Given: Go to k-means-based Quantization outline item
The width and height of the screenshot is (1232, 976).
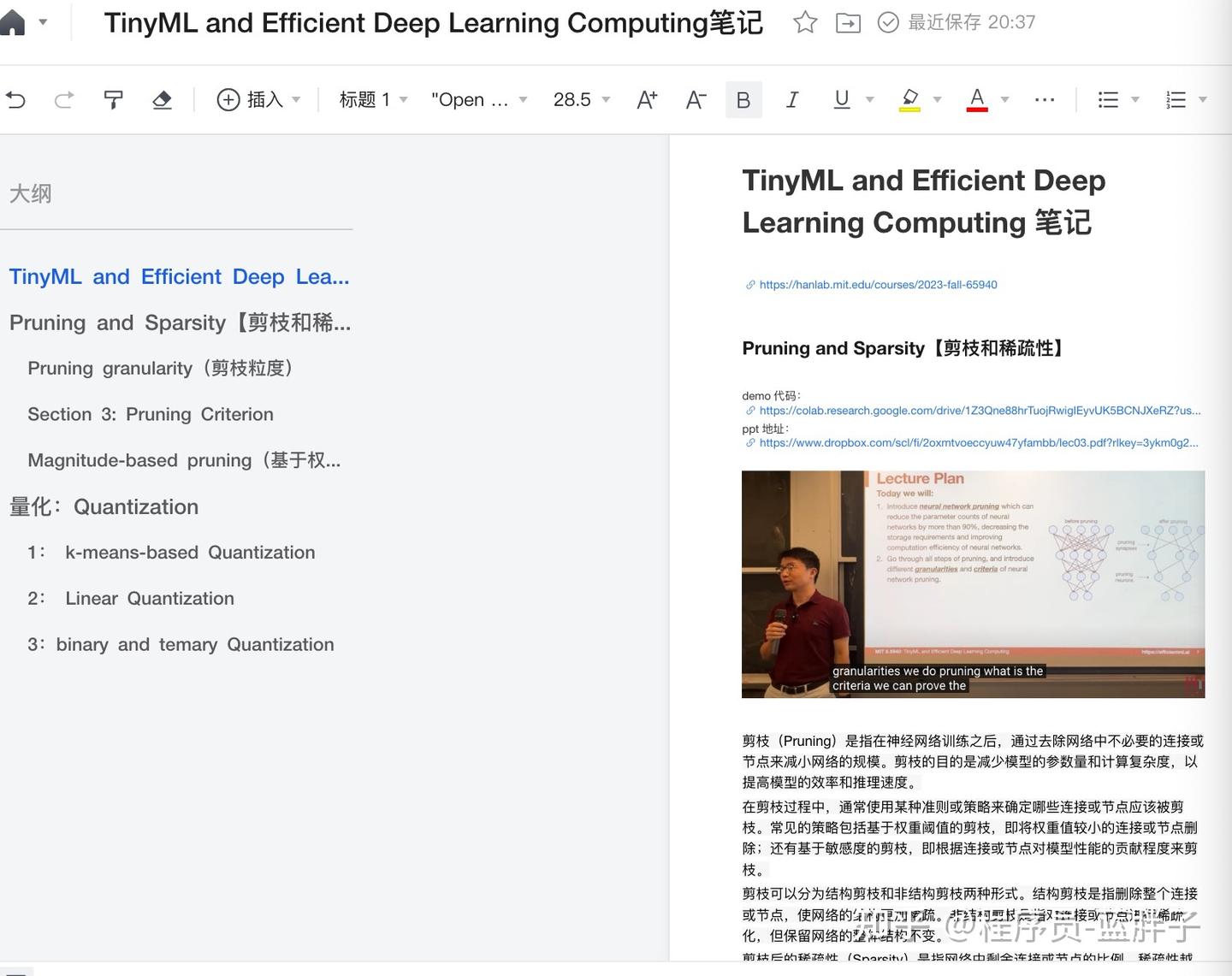Looking at the screenshot, I should [x=171, y=553].
